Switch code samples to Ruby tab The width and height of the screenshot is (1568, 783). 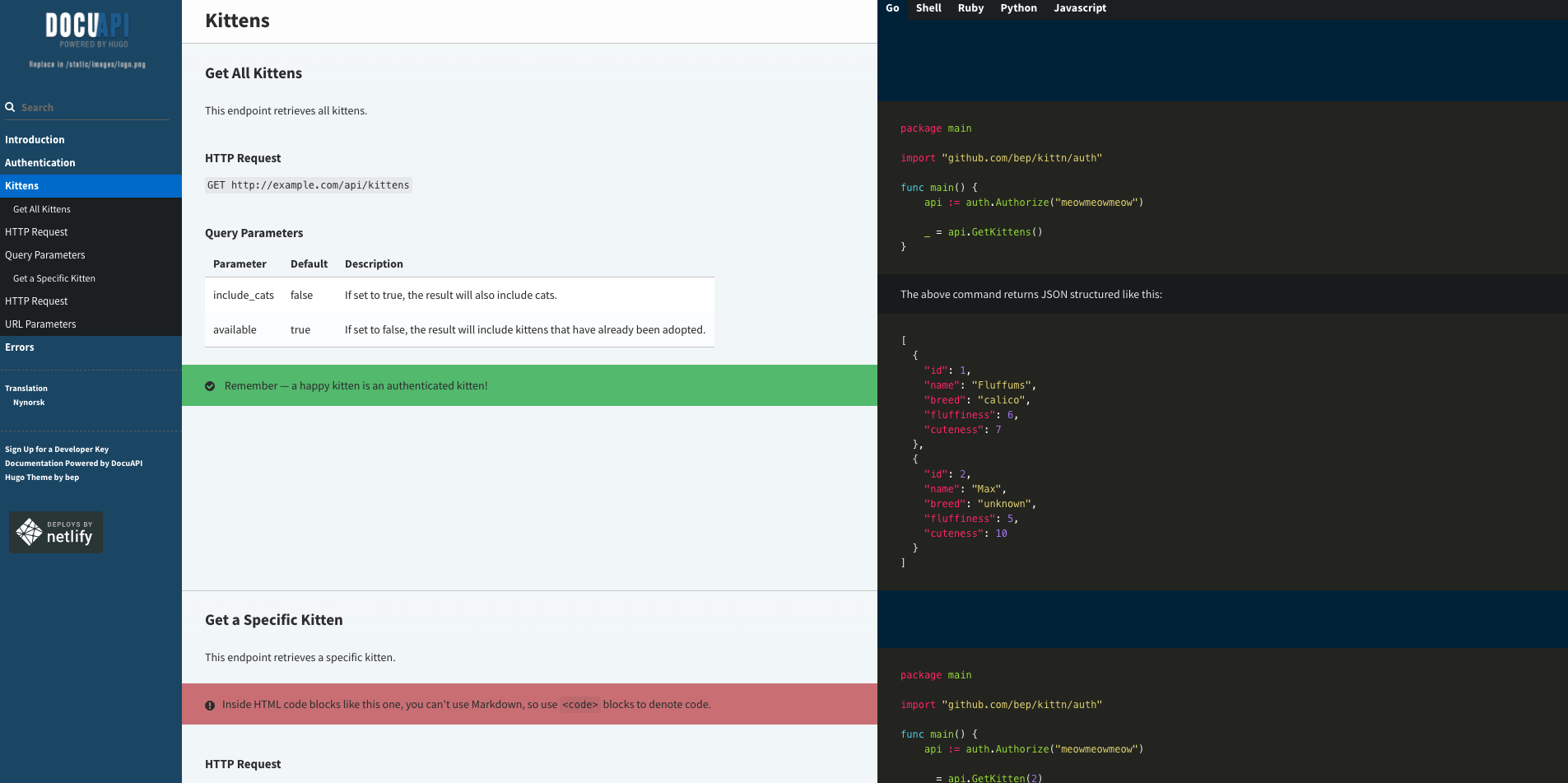click(x=970, y=8)
